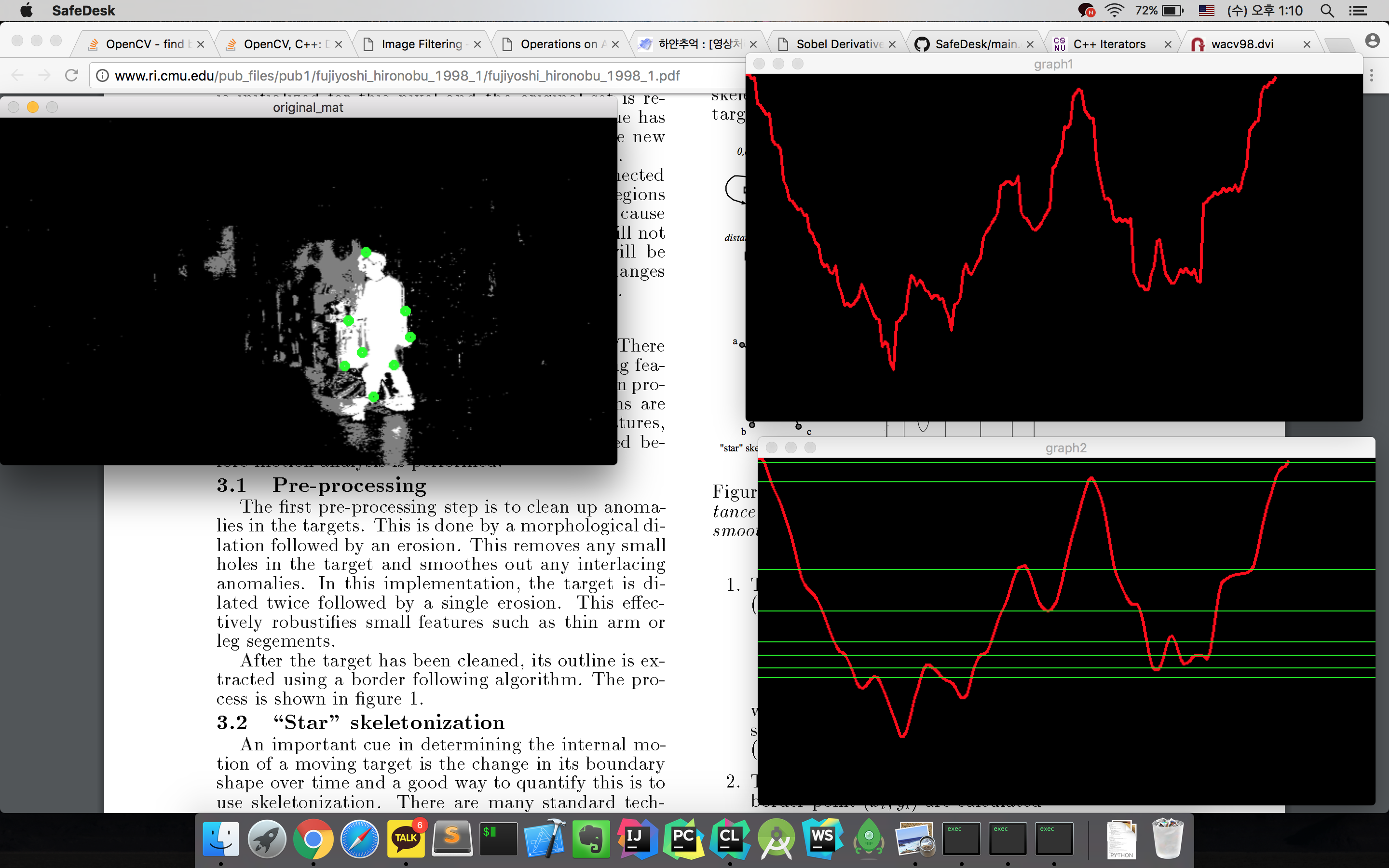
Task: Launch KakaoTalk from the dock
Action: tap(406, 839)
